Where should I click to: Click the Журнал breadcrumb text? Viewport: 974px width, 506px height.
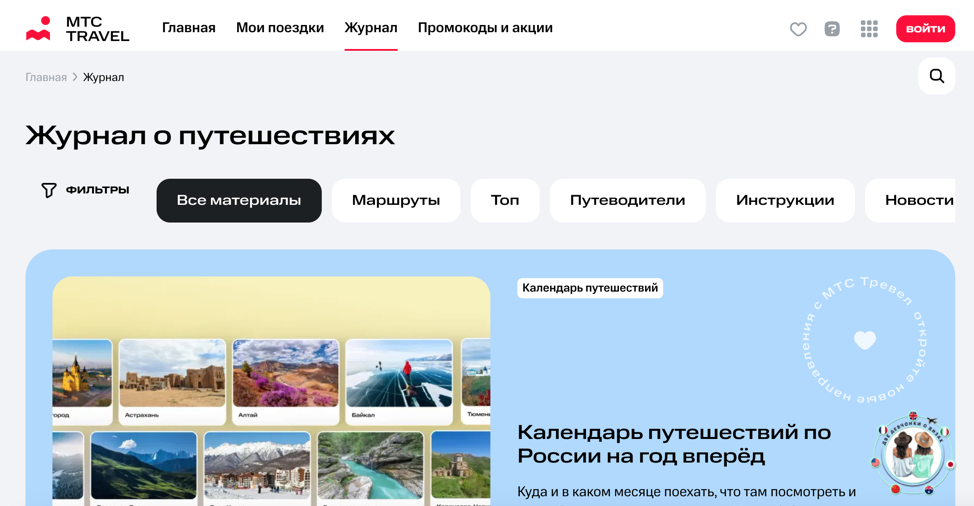click(x=104, y=78)
